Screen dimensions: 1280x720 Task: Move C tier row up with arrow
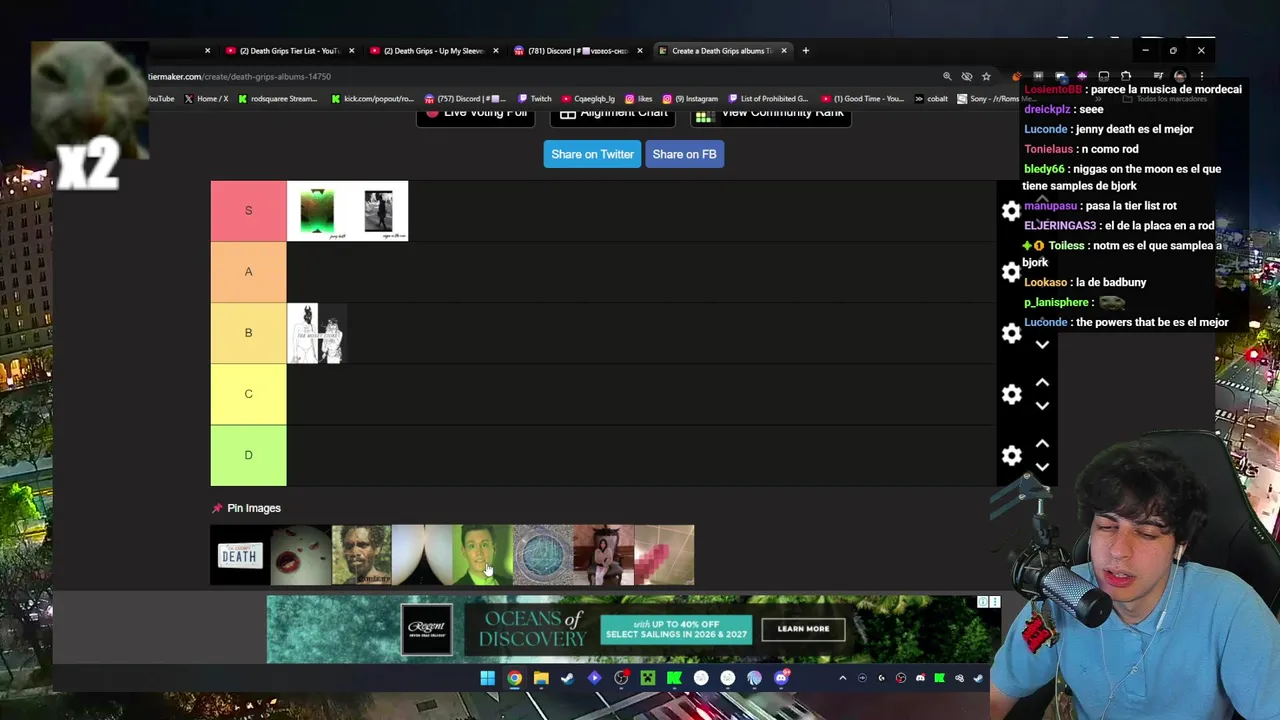pos(1042,382)
